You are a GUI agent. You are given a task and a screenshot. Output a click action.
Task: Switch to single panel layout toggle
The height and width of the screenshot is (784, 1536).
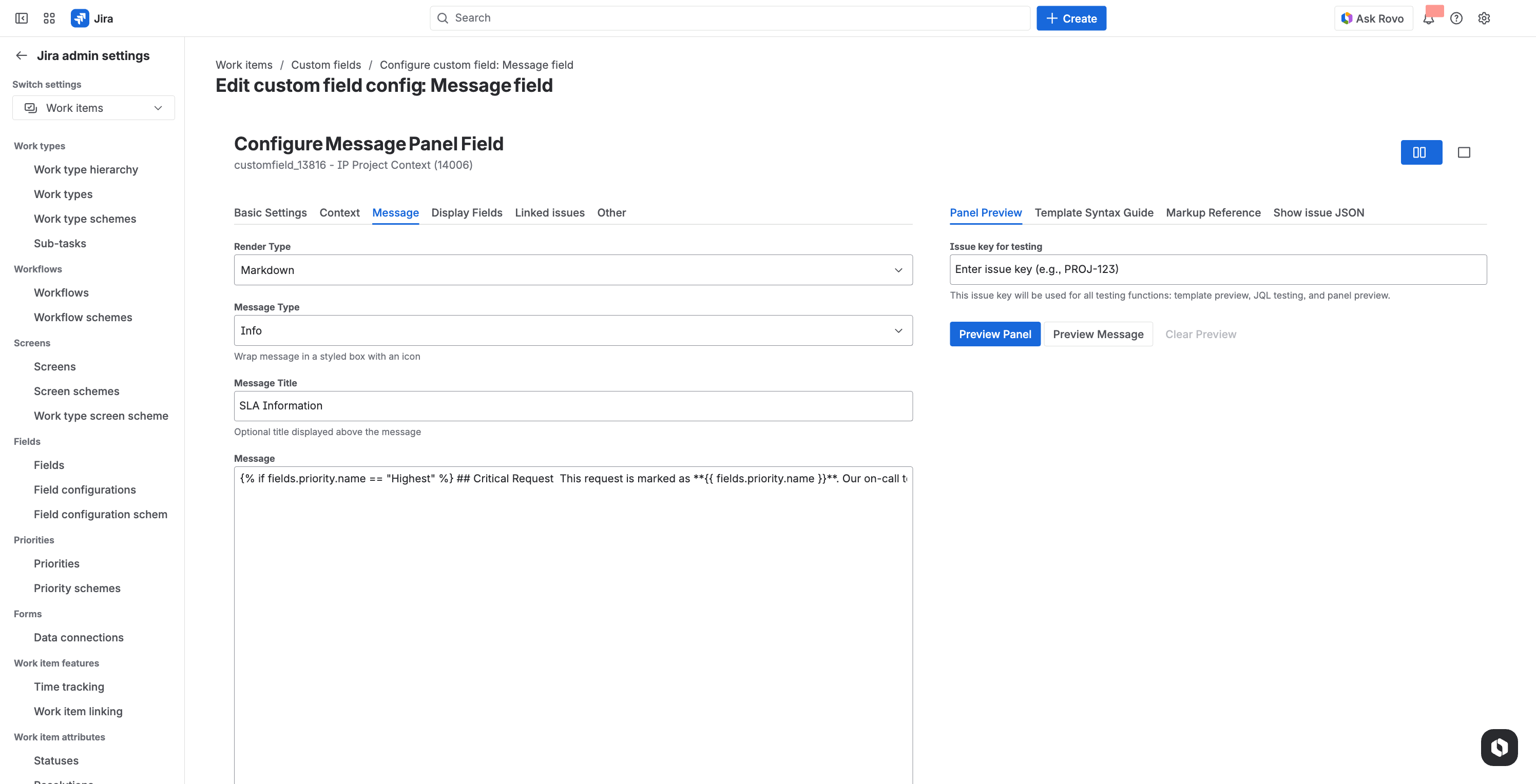(x=1464, y=152)
